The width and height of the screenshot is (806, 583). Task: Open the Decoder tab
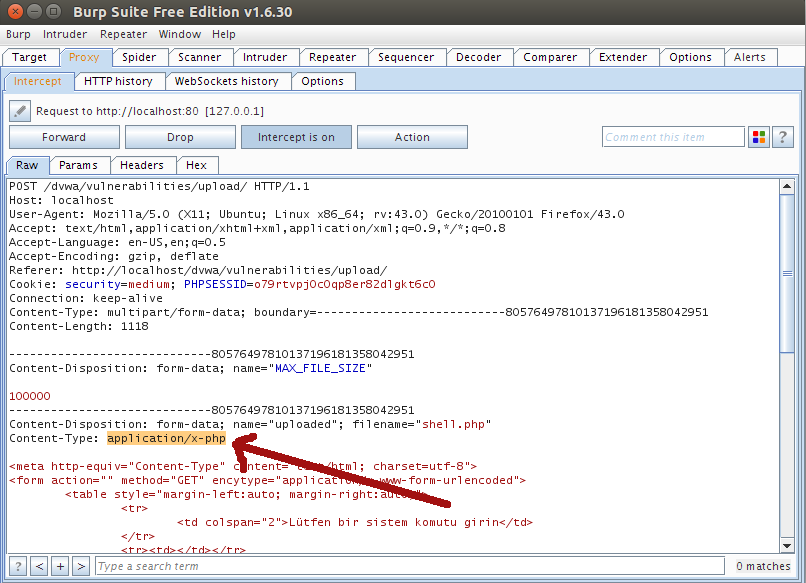pos(479,57)
